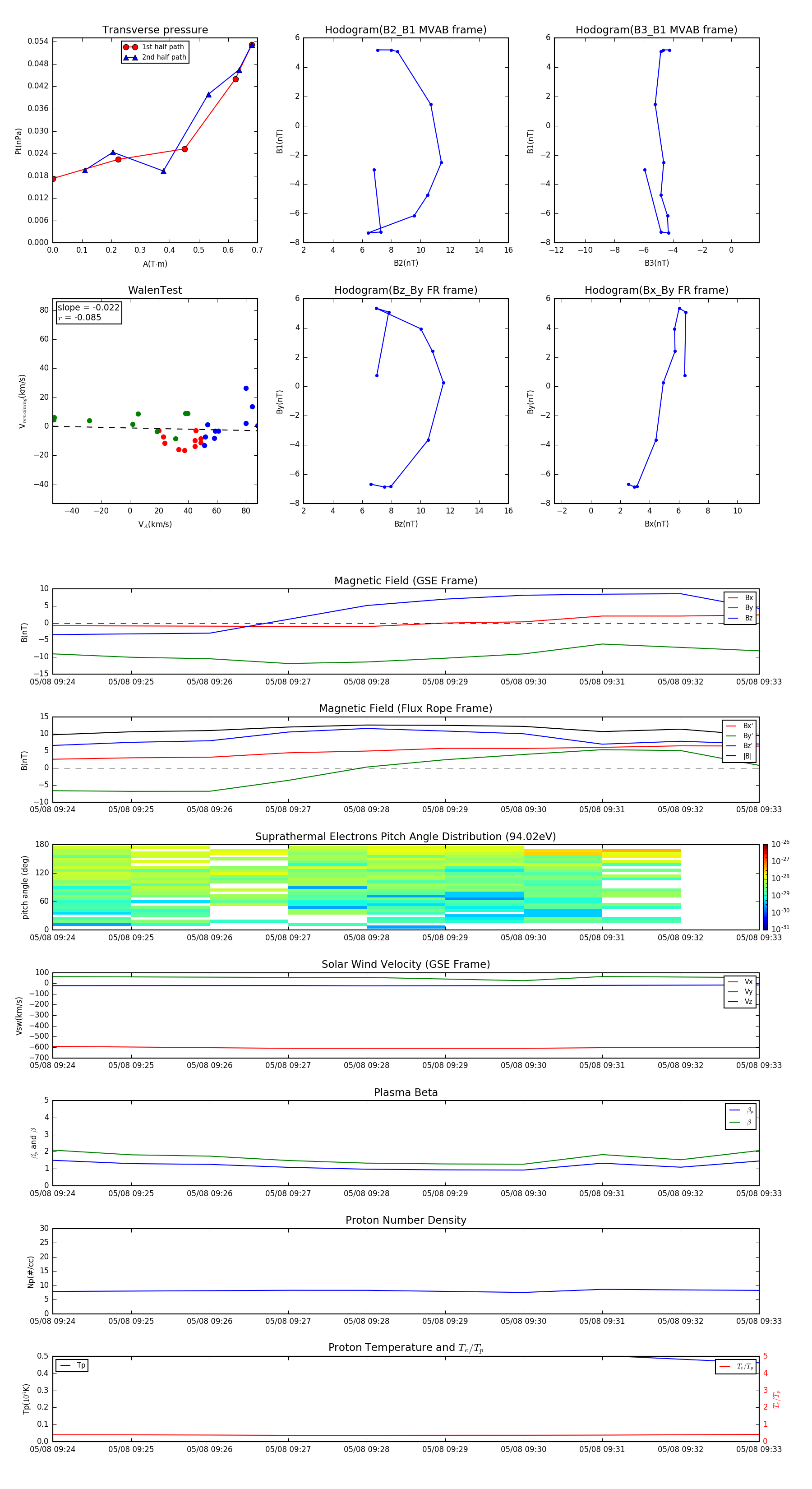Click the 'Magnetic Field (GSE Frame)' title
Screen dimensions: 812x1489
pos(406,581)
